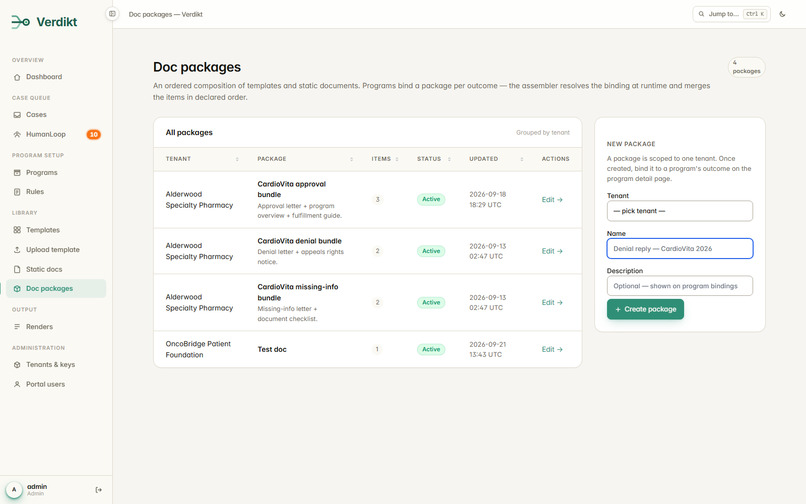806x504 pixels.
Task: Open Templates library in sidebar
Action: 56,230
